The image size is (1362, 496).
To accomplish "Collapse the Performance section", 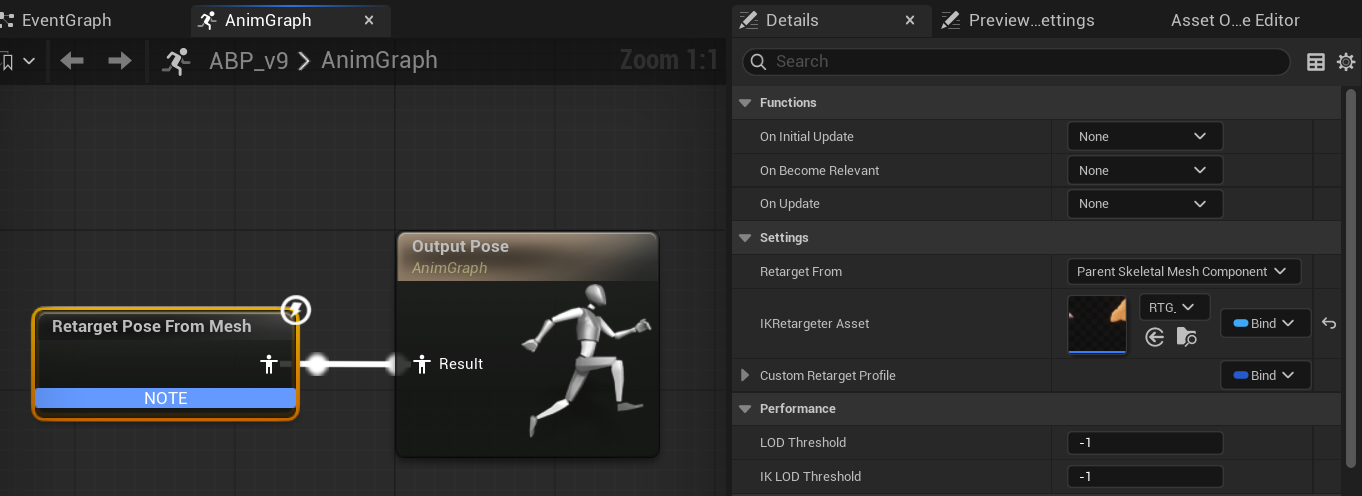I will point(744,409).
